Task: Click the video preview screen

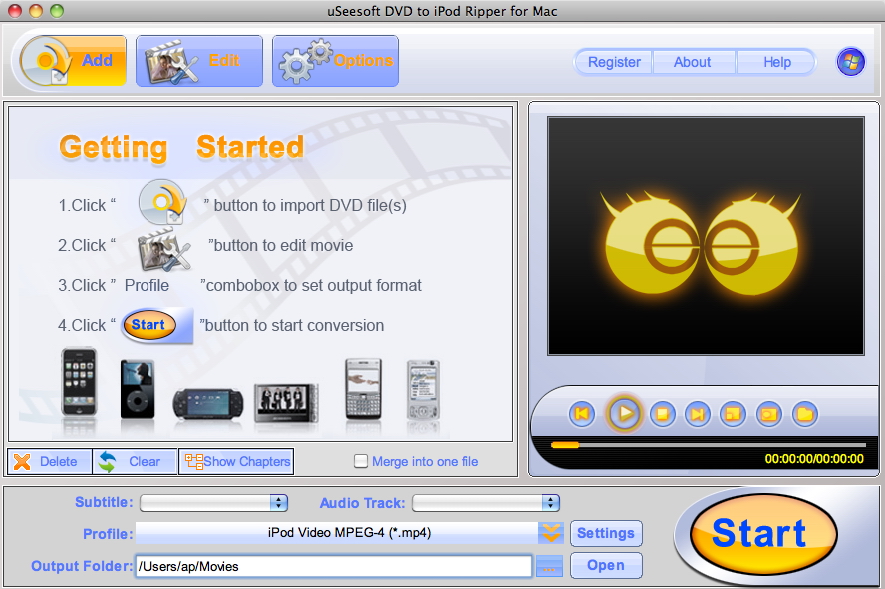Action: coord(706,236)
